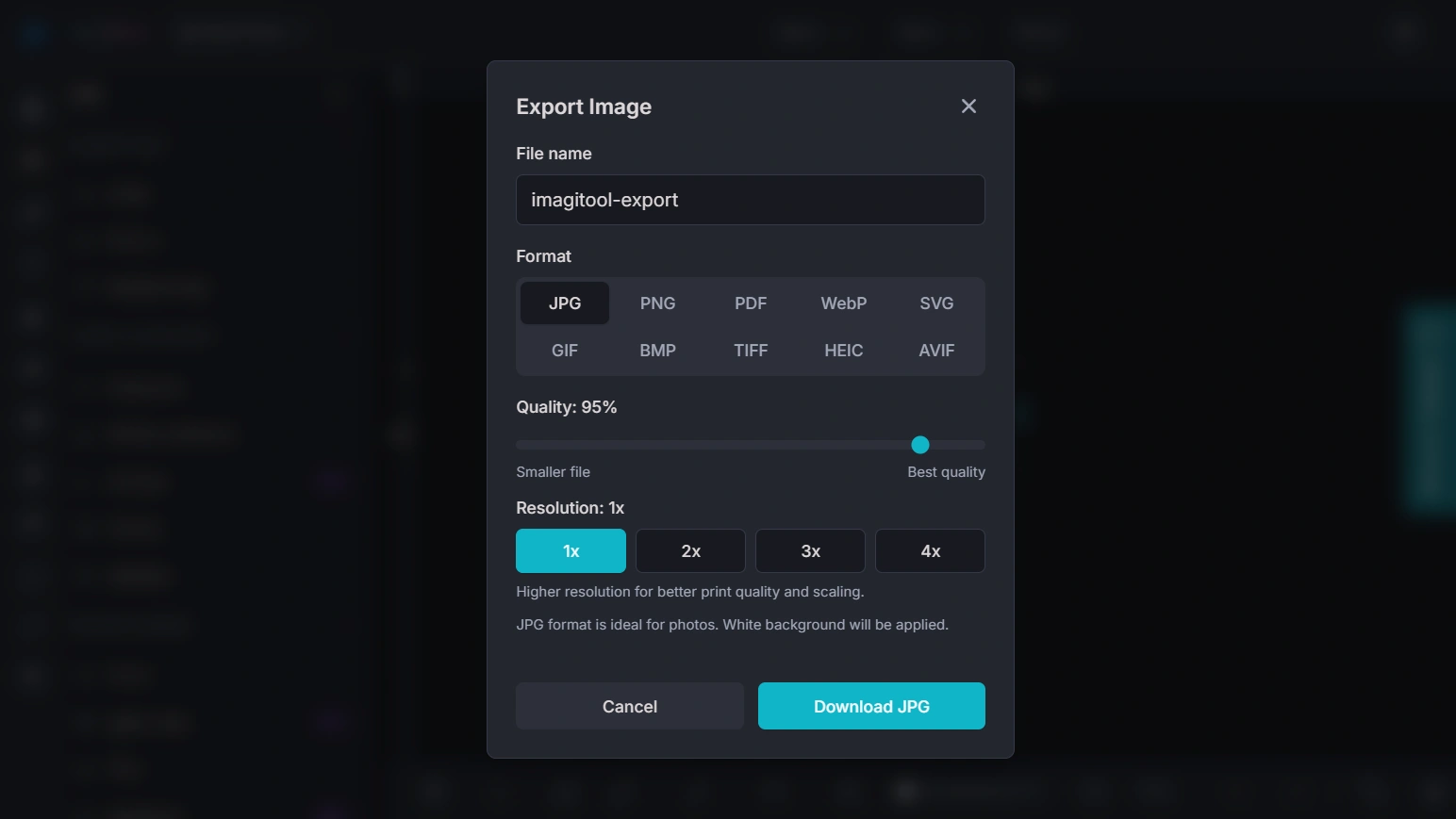Select BMP format option
Image resolution: width=1456 pixels, height=819 pixels.
(x=657, y=351)
